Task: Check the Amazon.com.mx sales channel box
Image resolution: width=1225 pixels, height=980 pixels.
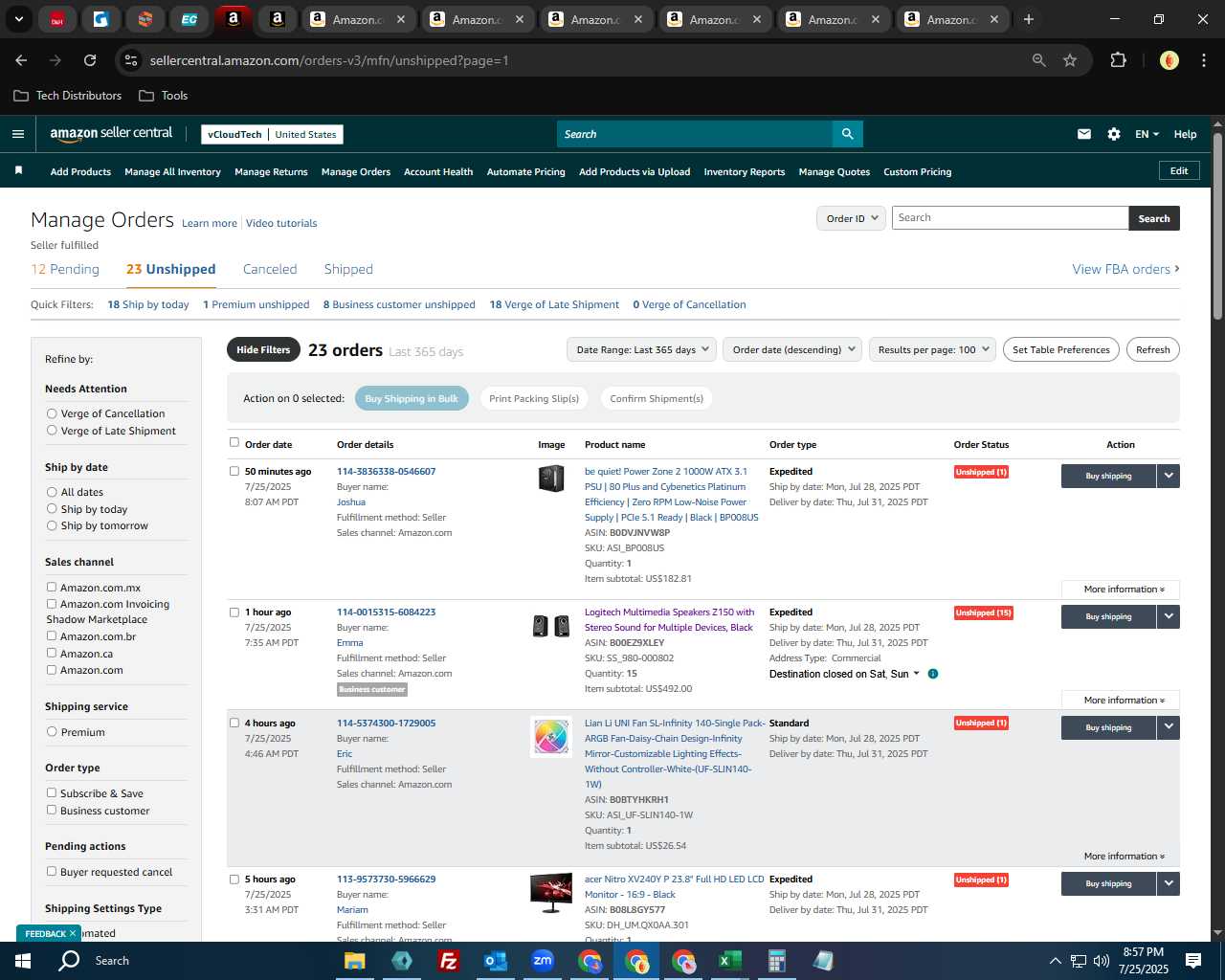Action: pyautogui.click(x=52, y=588)
